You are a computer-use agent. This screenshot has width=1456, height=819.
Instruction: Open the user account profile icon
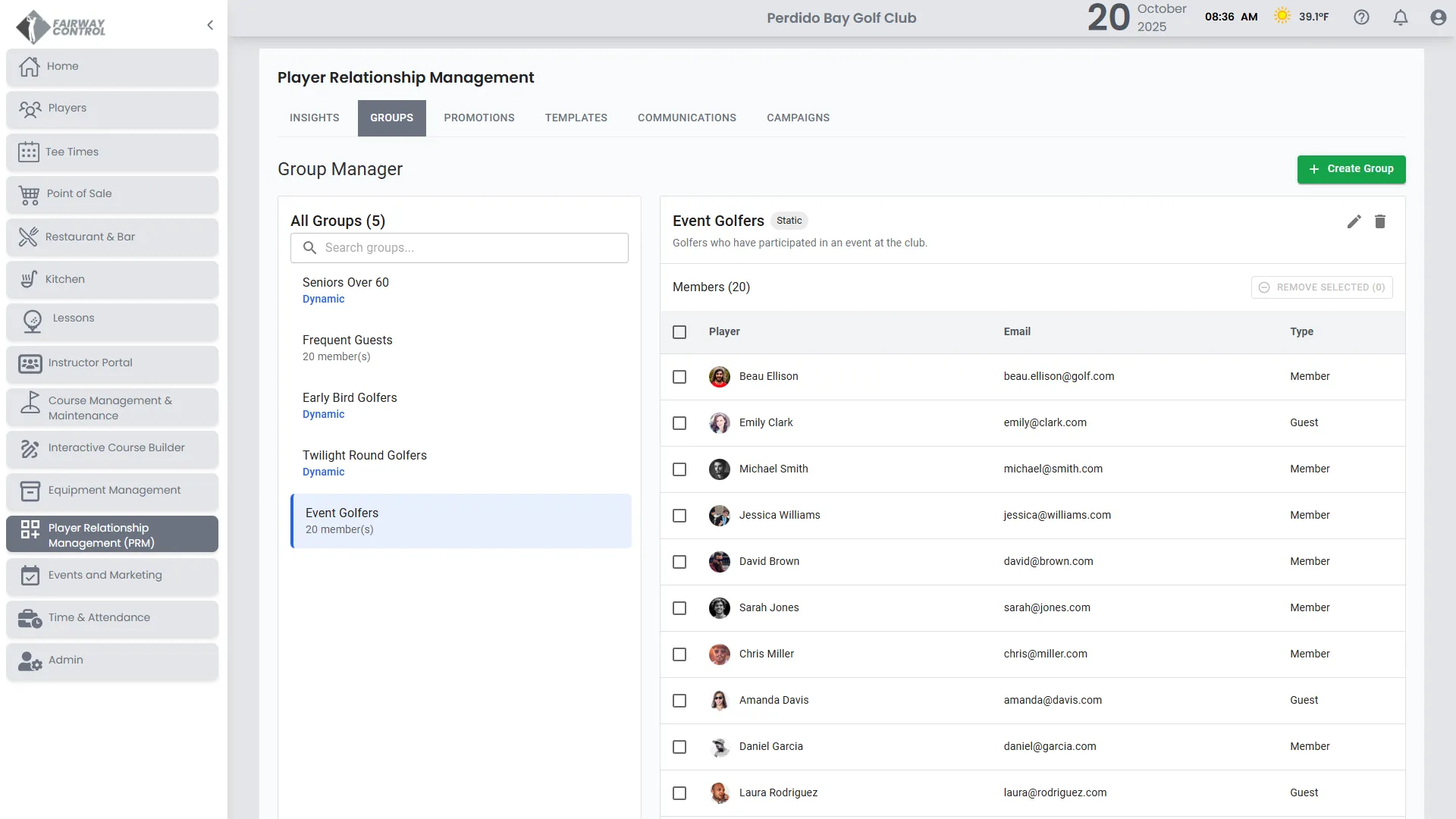[x=1438, y=17]
